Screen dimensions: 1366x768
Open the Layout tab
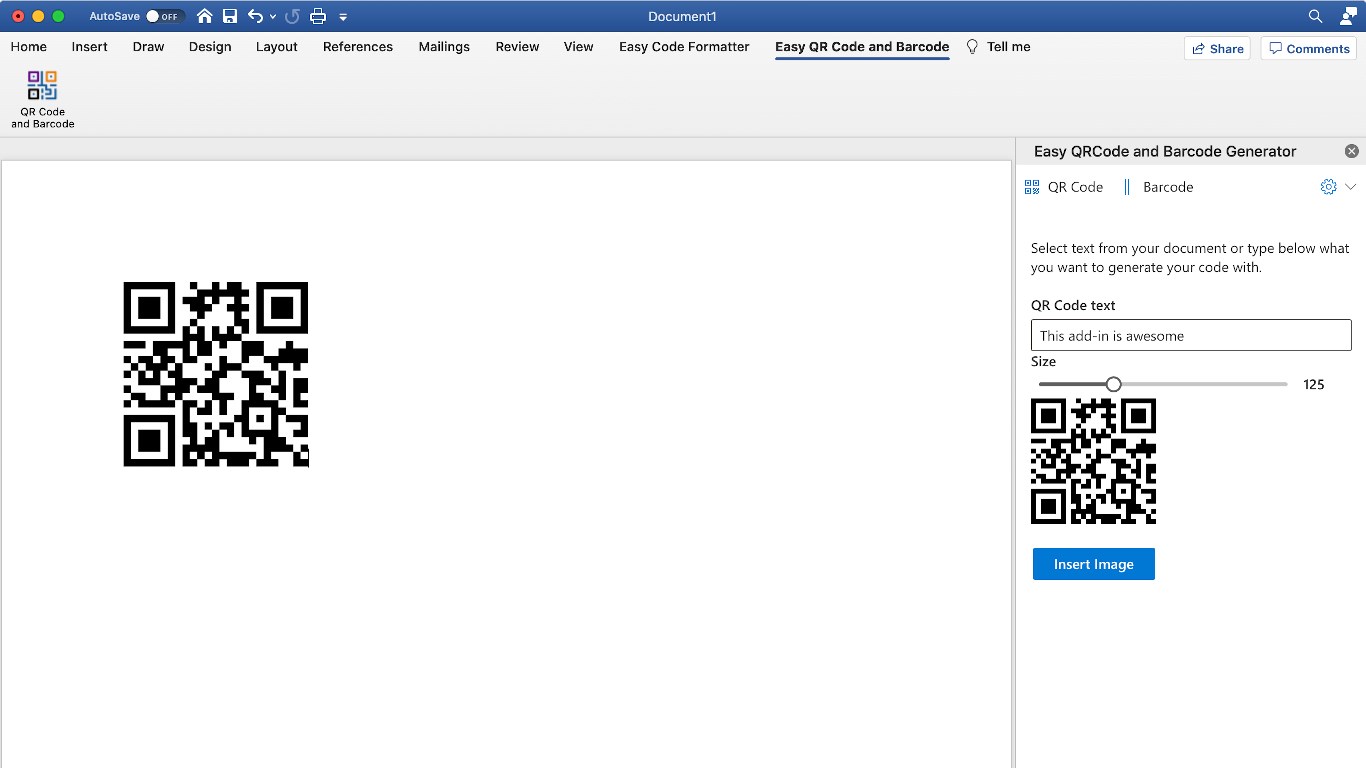tap(277, 47)
